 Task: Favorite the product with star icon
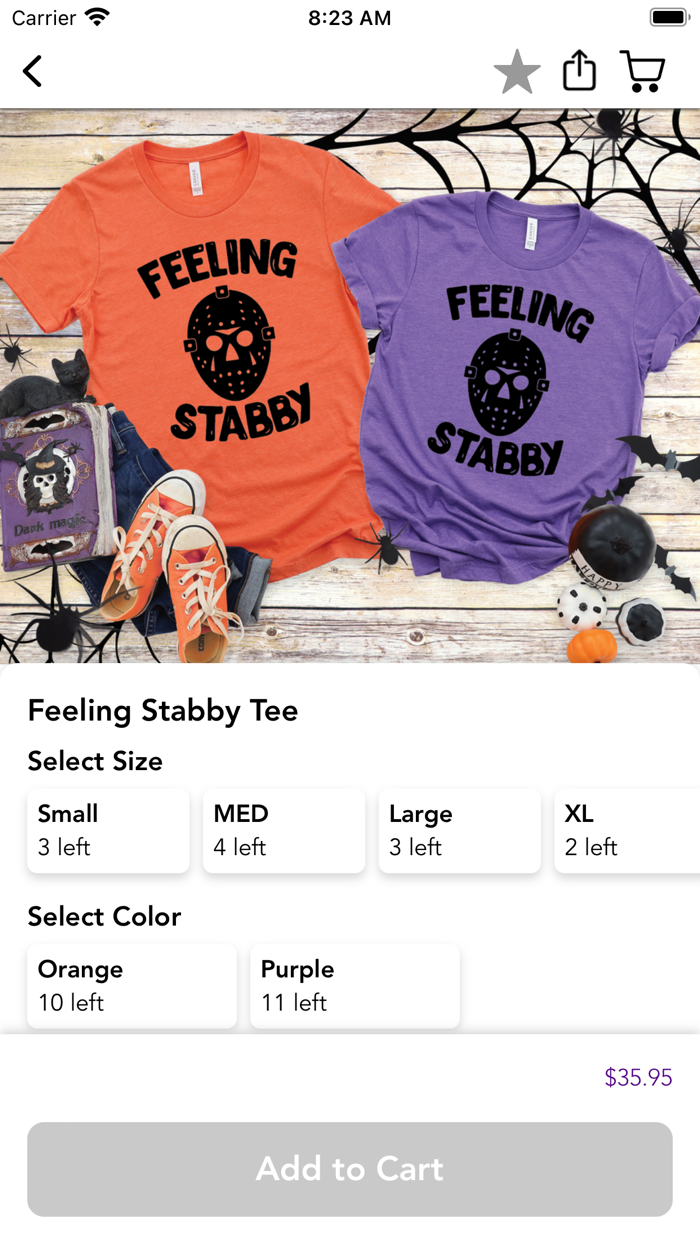[517, 72]
